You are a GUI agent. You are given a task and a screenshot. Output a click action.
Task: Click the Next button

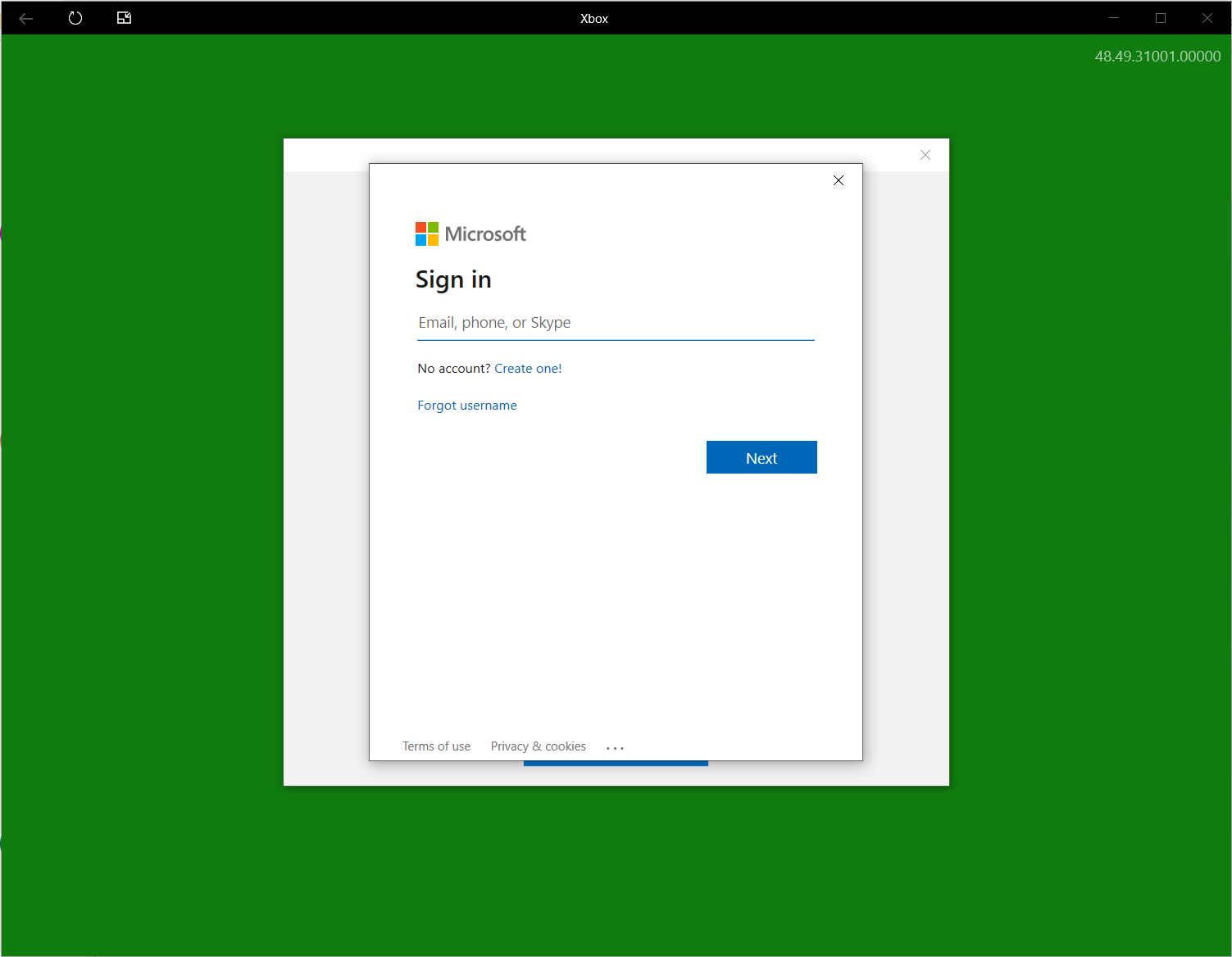[761, 457]
